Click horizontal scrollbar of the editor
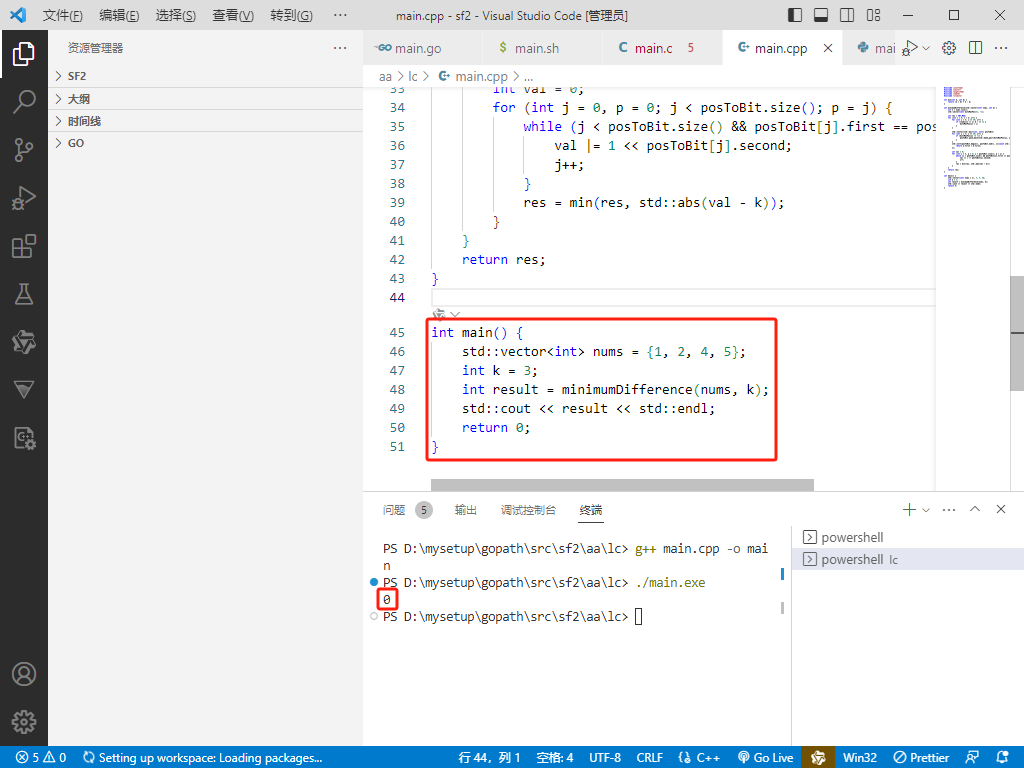 [622, 485]
